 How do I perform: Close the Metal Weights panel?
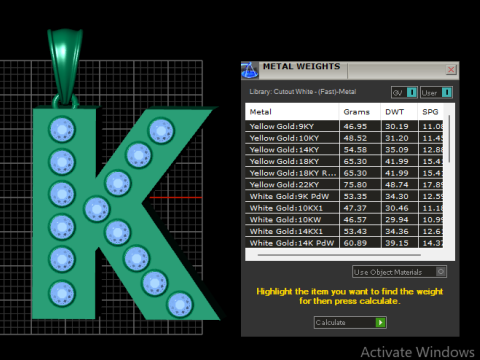(451, 70)
